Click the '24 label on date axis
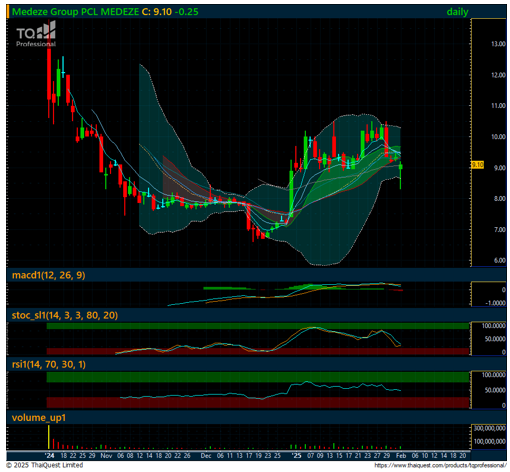The width and height of the screenshot is (510, 472). point(50,456)
